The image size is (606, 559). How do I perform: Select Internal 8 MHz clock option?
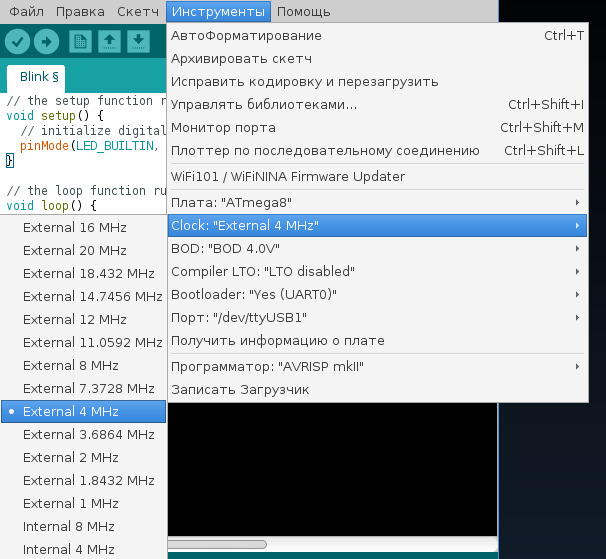pos(68,526)
